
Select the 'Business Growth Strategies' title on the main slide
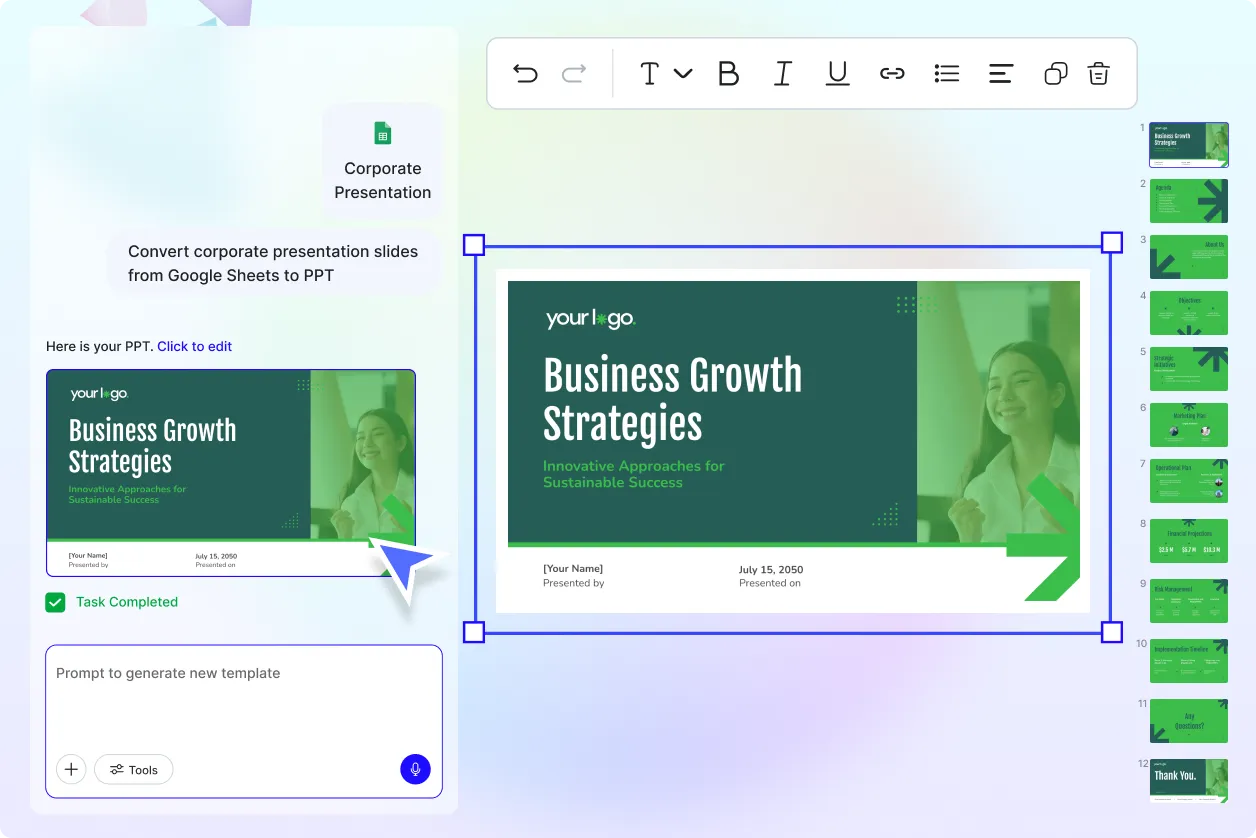(672, 400)
